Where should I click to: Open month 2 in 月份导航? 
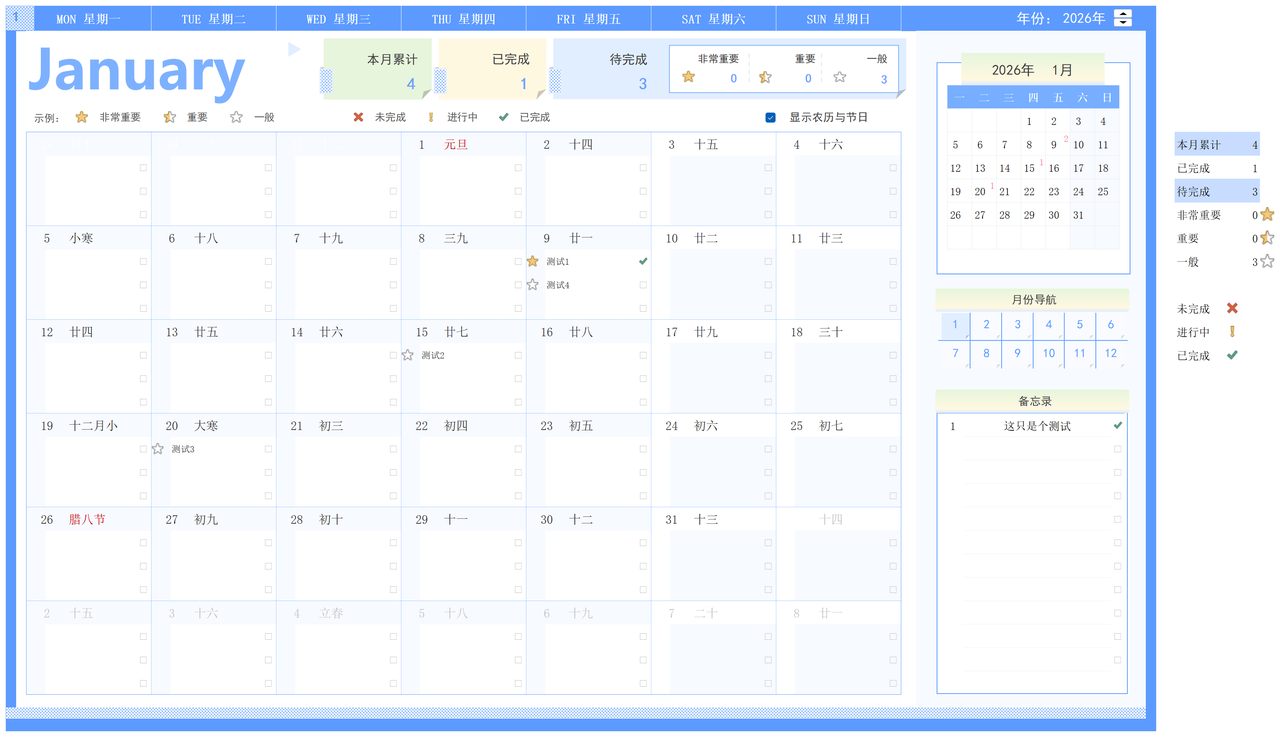click(986, 325)
